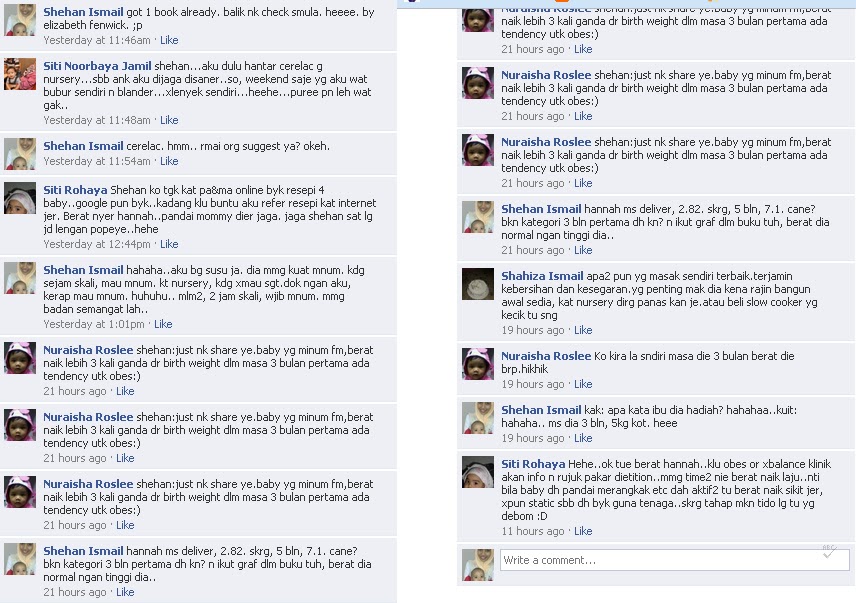Click into the Write a comment field
856x603 pixels.
click(675, 560)
